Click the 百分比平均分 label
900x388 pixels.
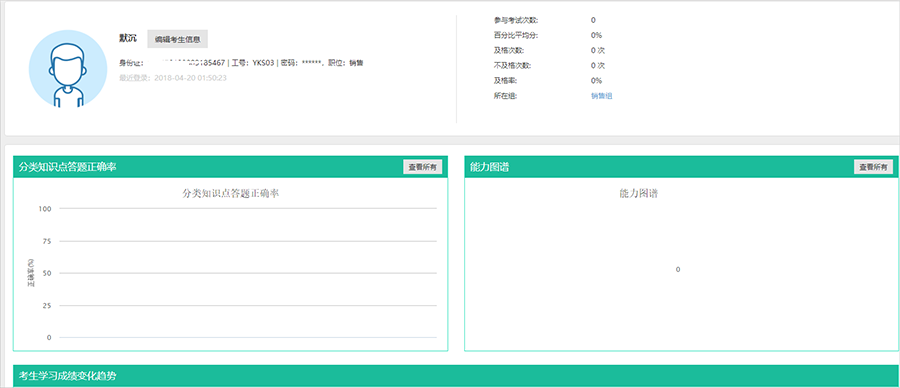pos(516,35)
